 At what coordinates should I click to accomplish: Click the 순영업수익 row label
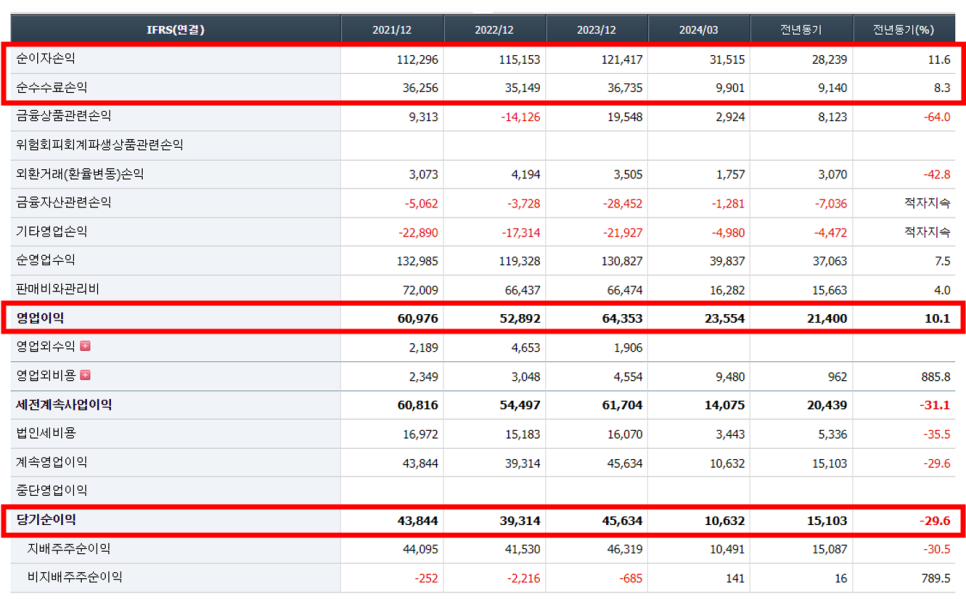pyautogui.click(x=46, y=259)
